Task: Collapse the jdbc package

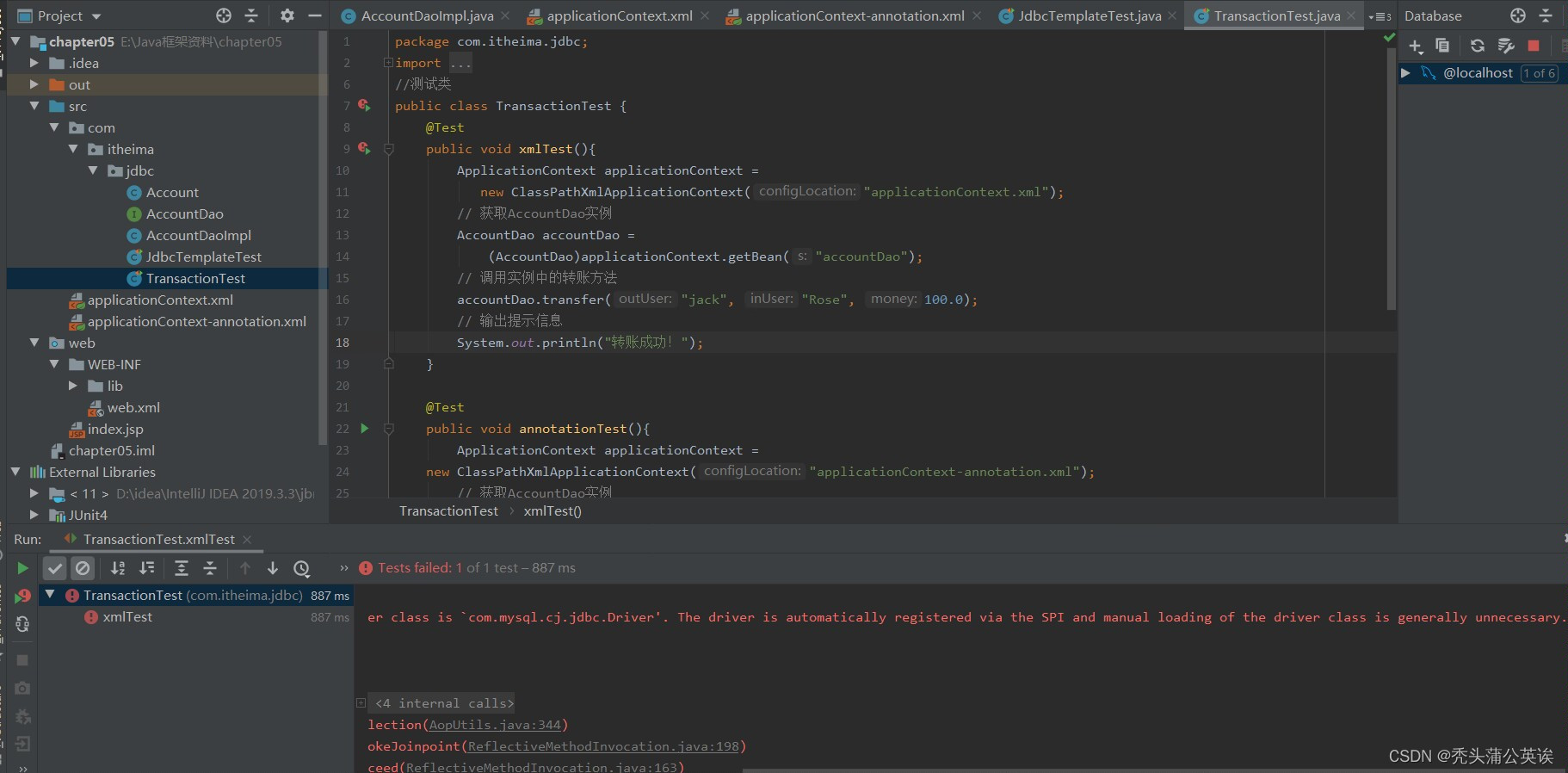Action: click(93, 170)
